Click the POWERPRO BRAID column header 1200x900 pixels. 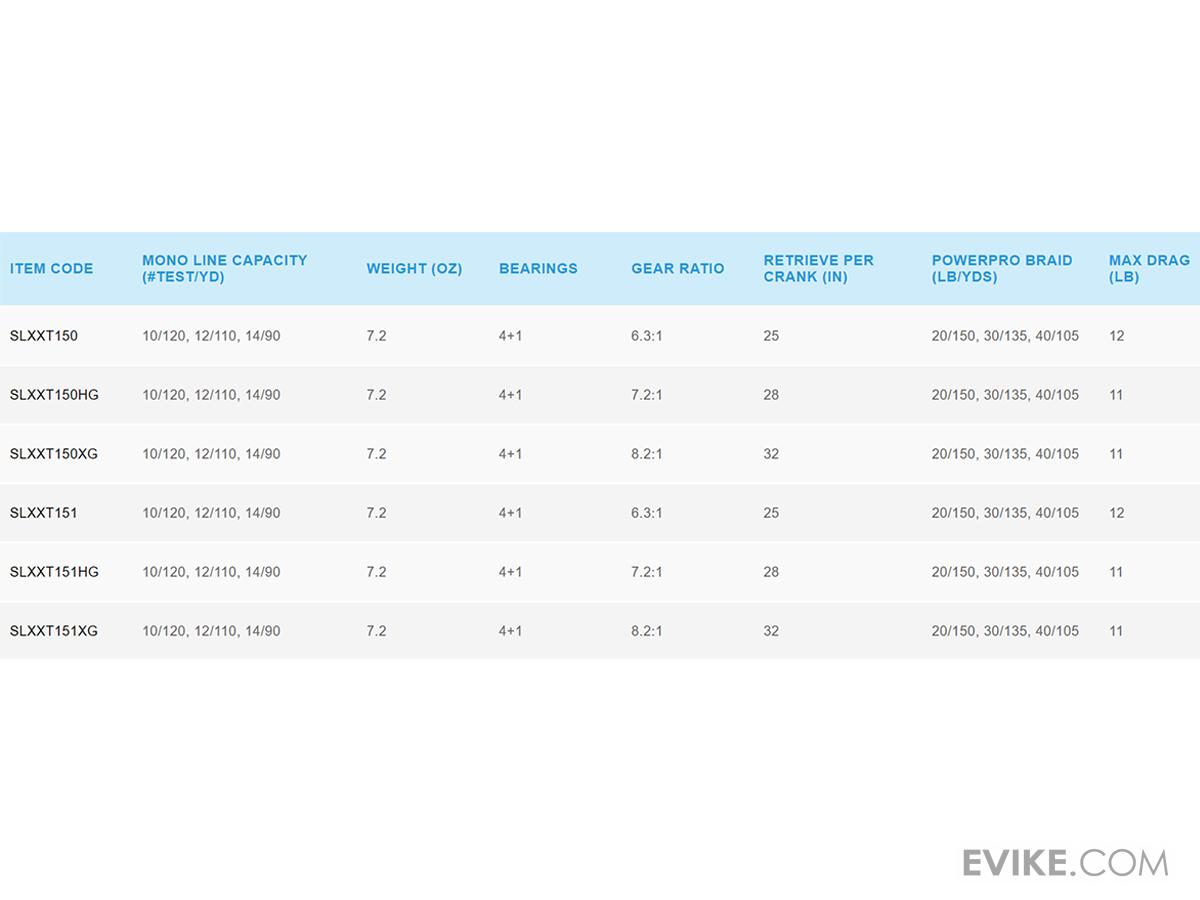point(1001,268)
